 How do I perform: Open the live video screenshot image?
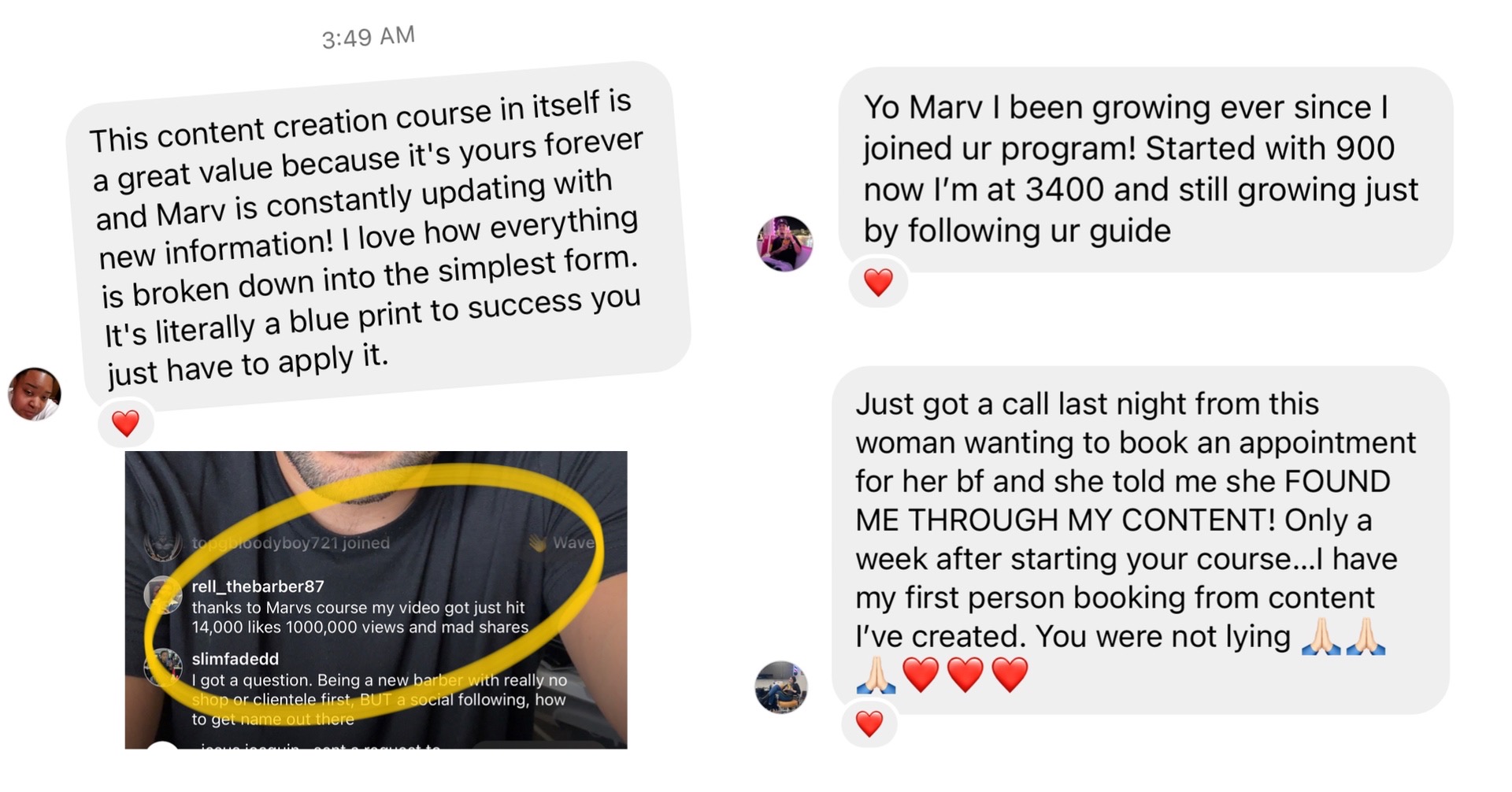click(x=376, y=600)
